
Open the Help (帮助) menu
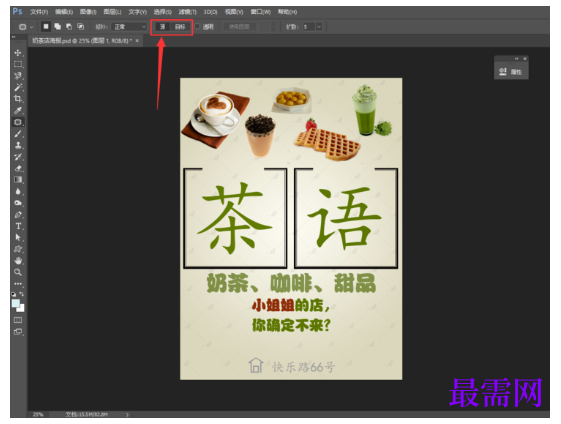[287, 12]
